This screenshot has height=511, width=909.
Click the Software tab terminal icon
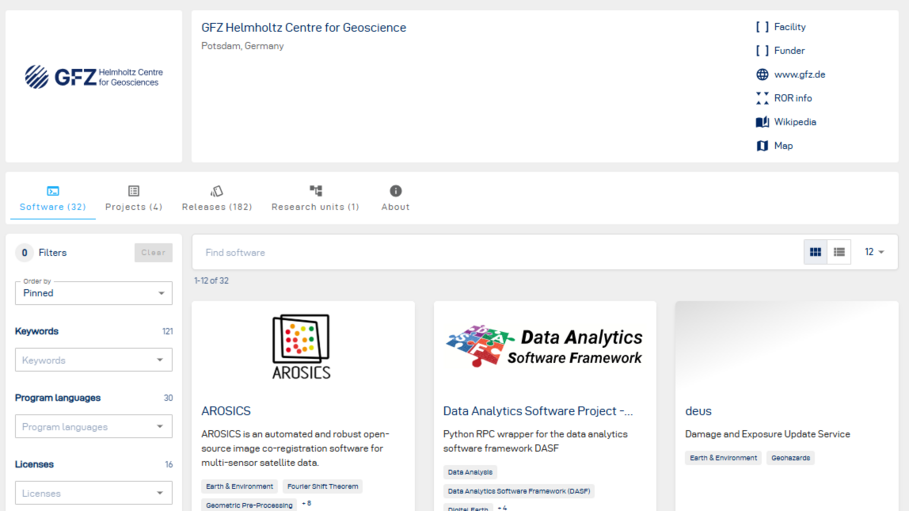[53, 191]
